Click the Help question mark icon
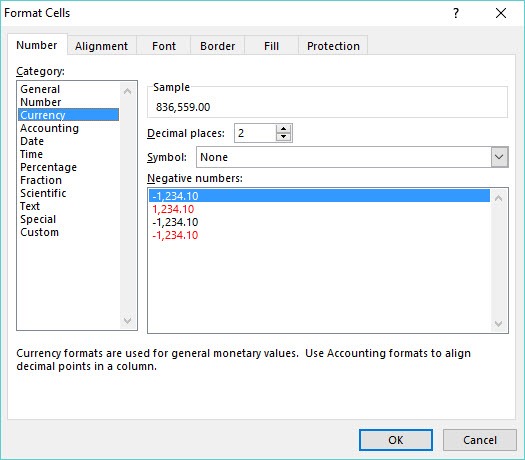This screenshot has height=460, width=525. (456, 13)
